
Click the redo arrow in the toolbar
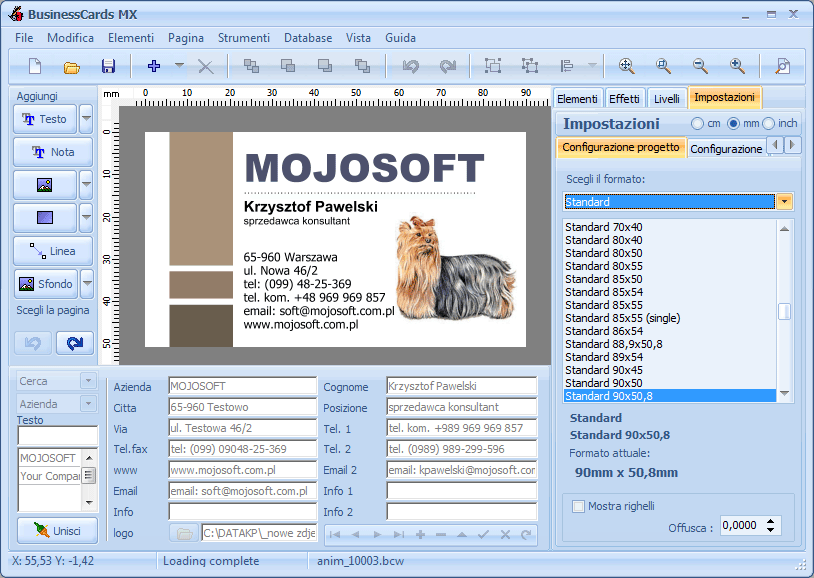pos(447,66)
